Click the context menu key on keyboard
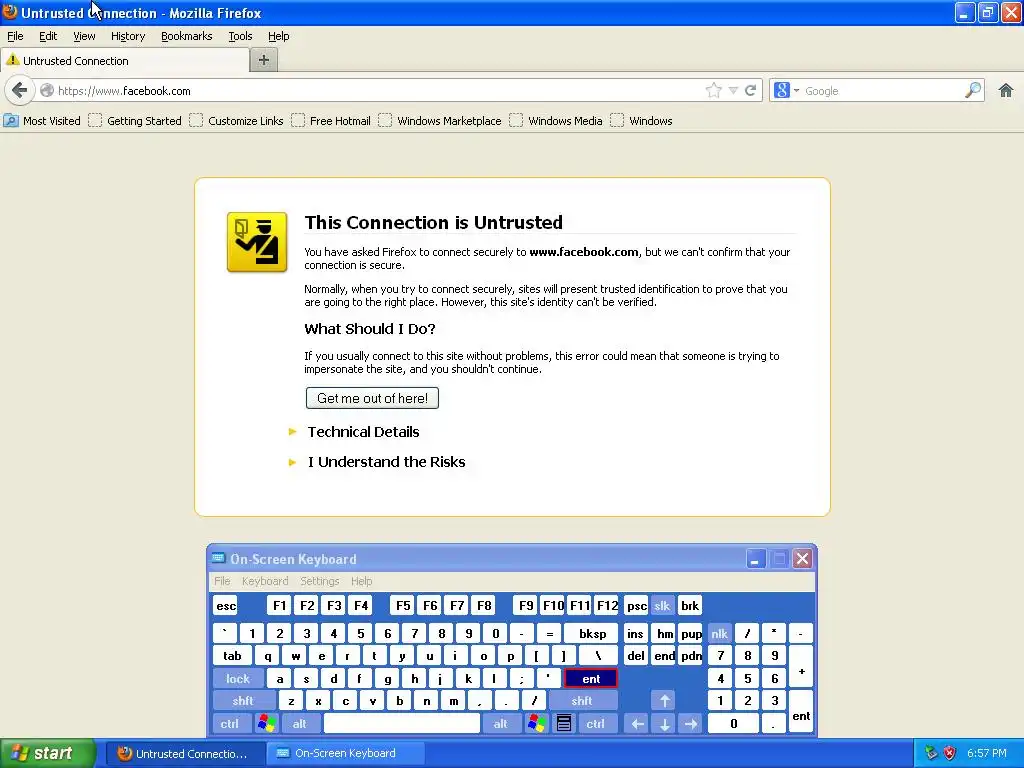Image resolution: width=1024 pixels, height=768 pixels. pos(564,724)
